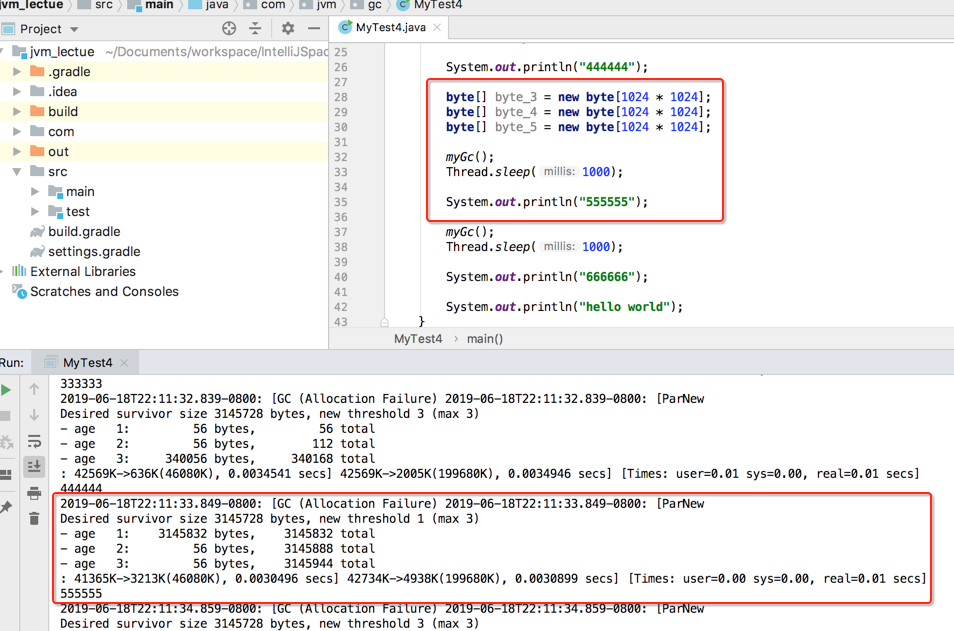This screenshot has height=631, width=954.
Task: Pin the run tab
Action: pyautogui.click(x=5, y=507)
